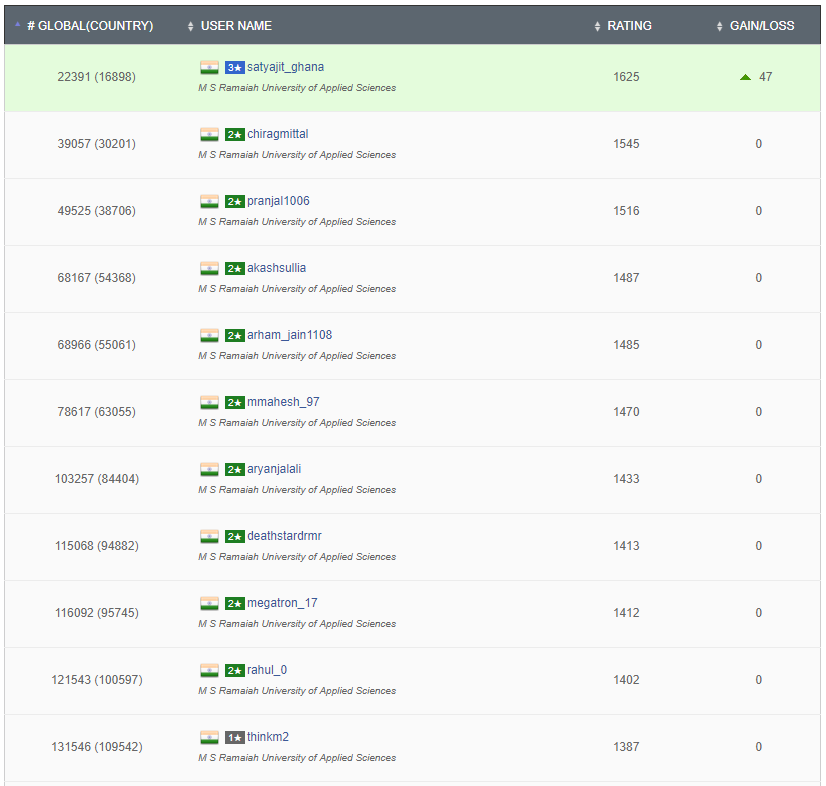Click rating value 1387

(x=626, y=746)
